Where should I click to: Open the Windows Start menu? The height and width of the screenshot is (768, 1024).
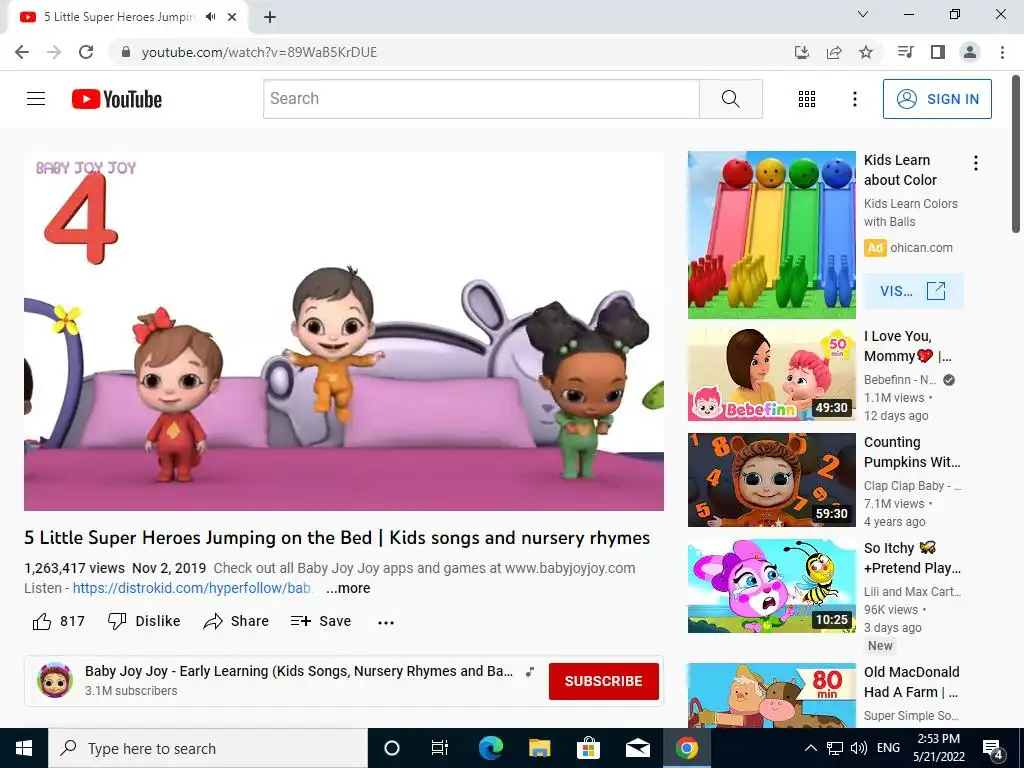click(24, 748)
